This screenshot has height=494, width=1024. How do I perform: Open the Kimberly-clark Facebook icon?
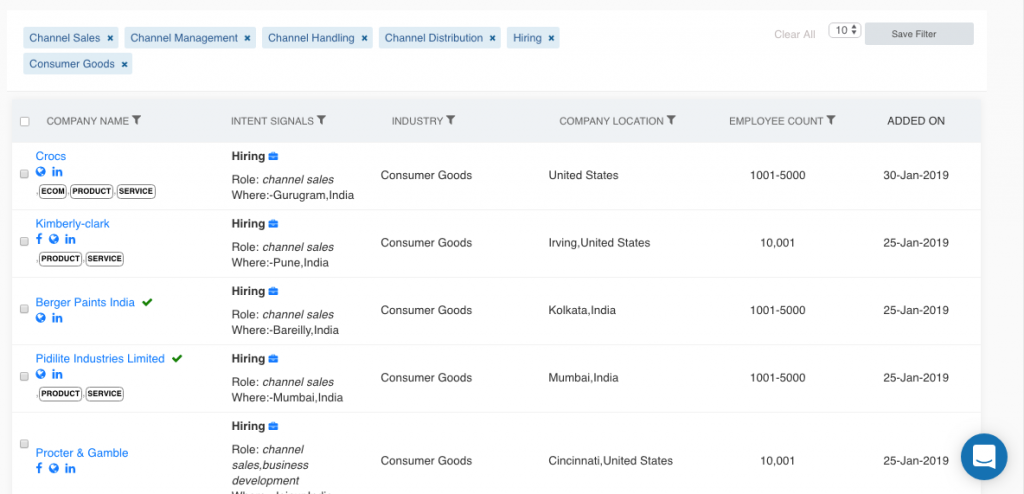pyautogui.click(x=39, y=239)
